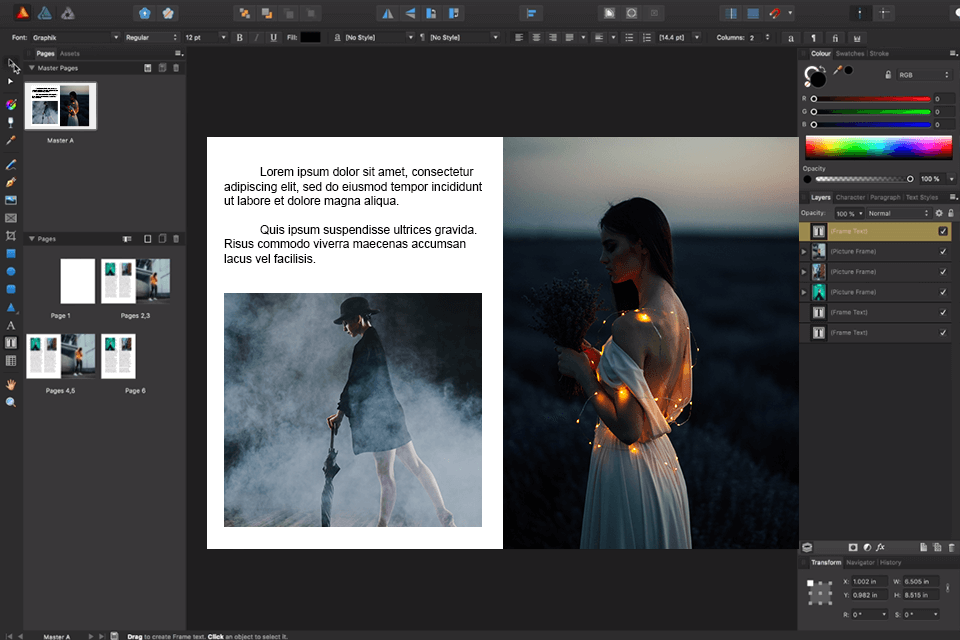Uncheck visibility of selected Frame Text layer

pos(943,231)
